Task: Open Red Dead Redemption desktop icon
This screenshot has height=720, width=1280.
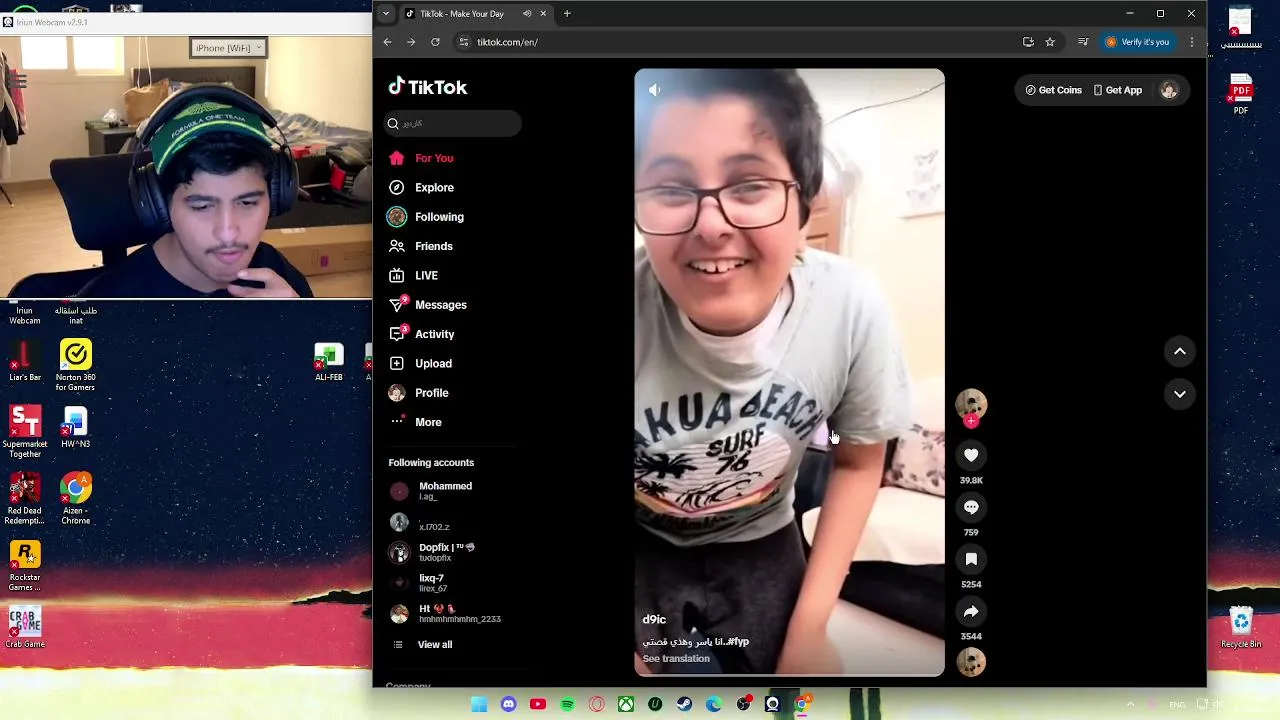Action: (x=25, y=499)
